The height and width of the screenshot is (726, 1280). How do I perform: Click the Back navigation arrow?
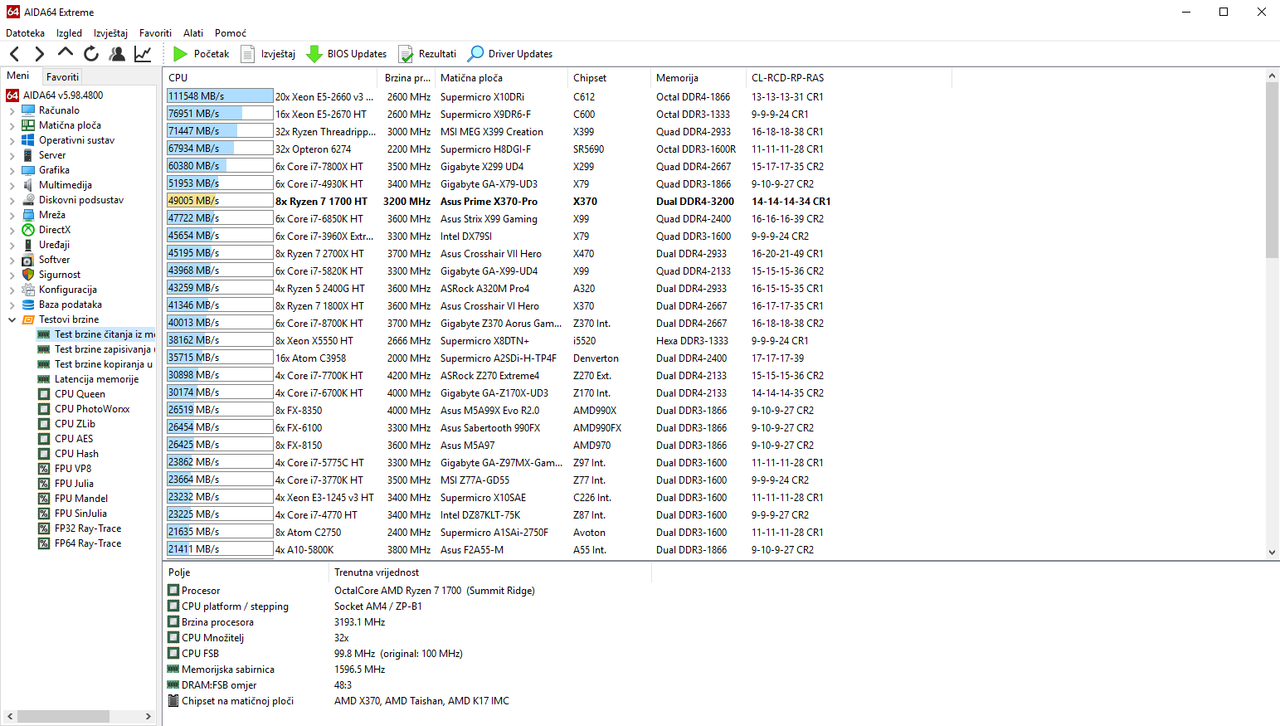tap(14, 54)
